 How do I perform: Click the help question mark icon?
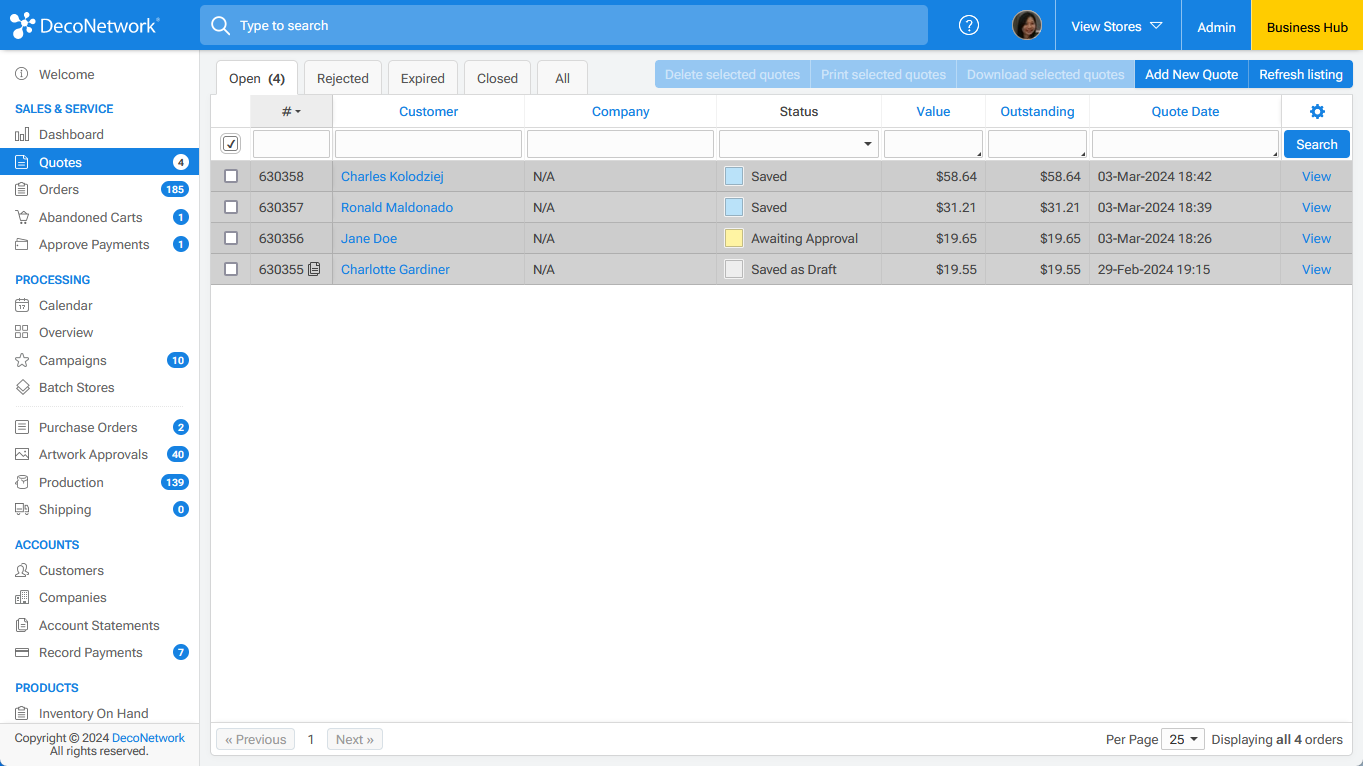pyautogui.click(x=968, y=26)
